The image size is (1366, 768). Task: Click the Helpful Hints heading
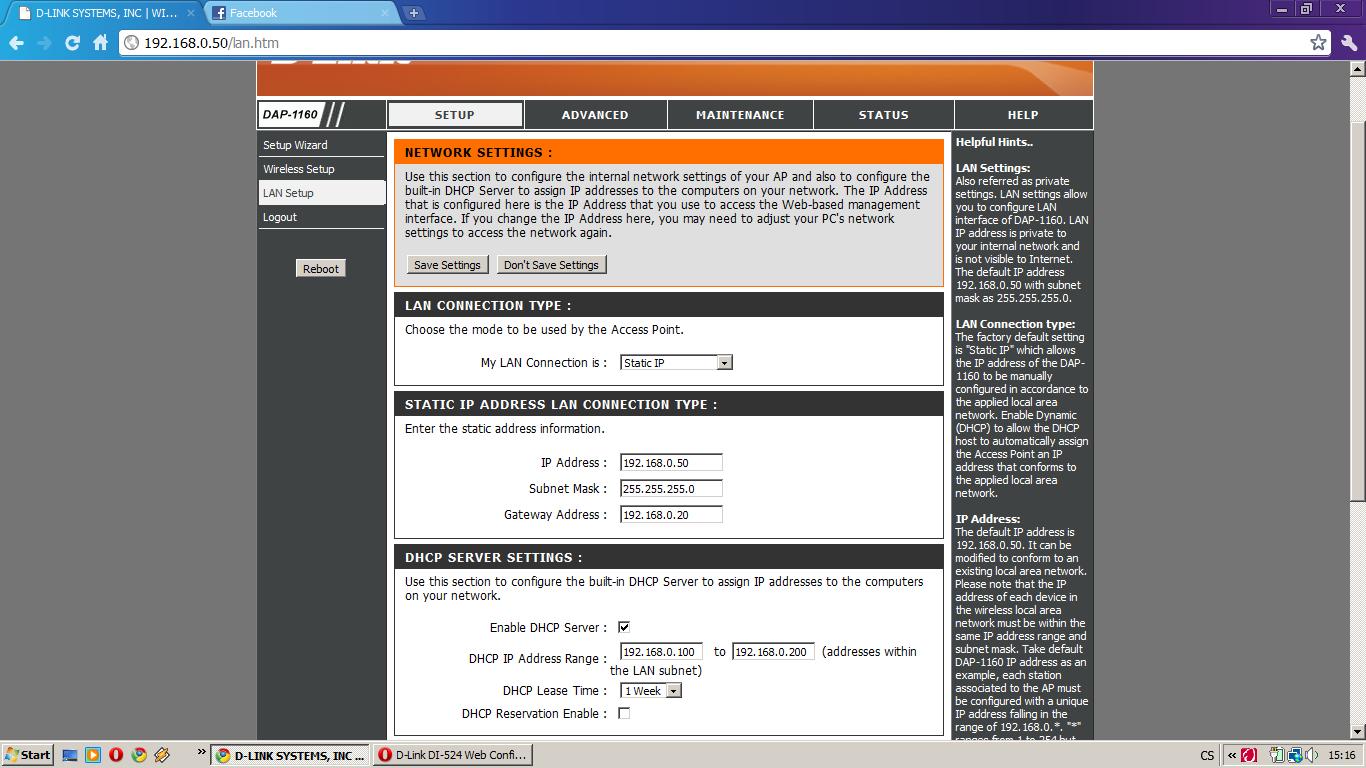coord(994,142)
